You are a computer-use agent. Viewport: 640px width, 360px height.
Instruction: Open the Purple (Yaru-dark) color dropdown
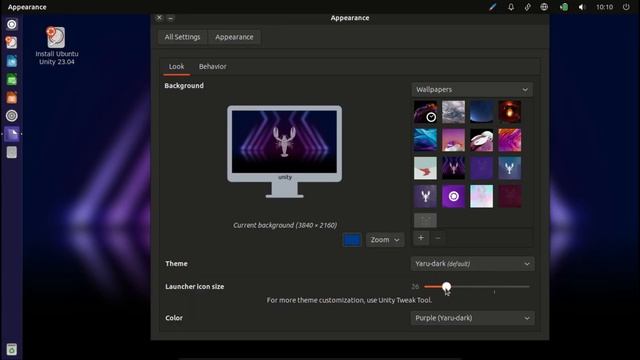(x=472, y=318)
